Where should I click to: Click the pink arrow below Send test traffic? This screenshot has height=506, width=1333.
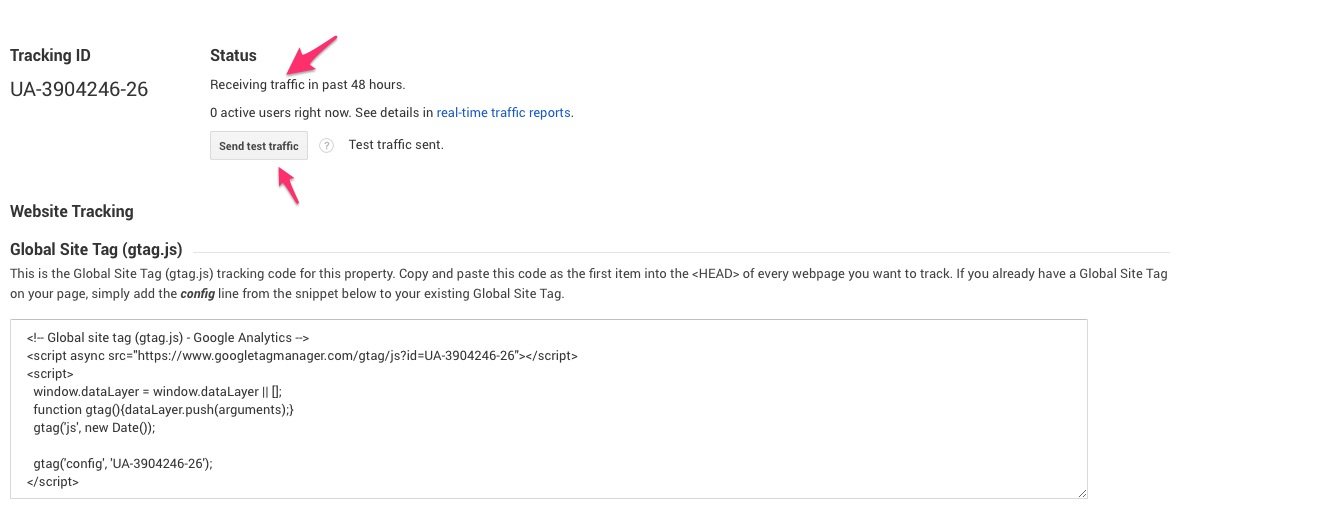[288, 186]
